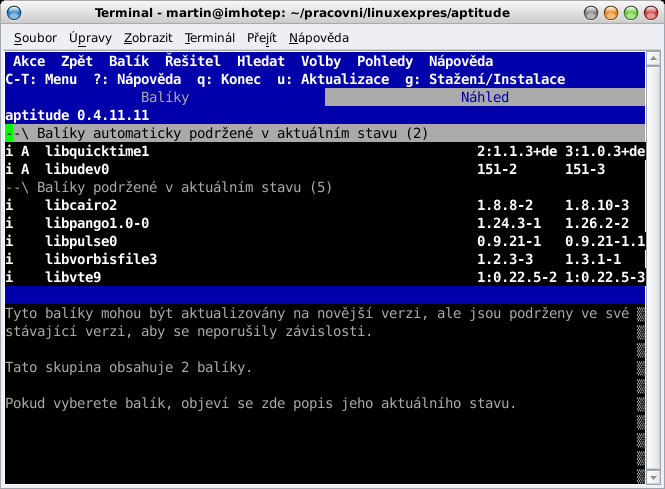Select the libvte9 package row
665x489 pixels.
(x=325, y=277)
